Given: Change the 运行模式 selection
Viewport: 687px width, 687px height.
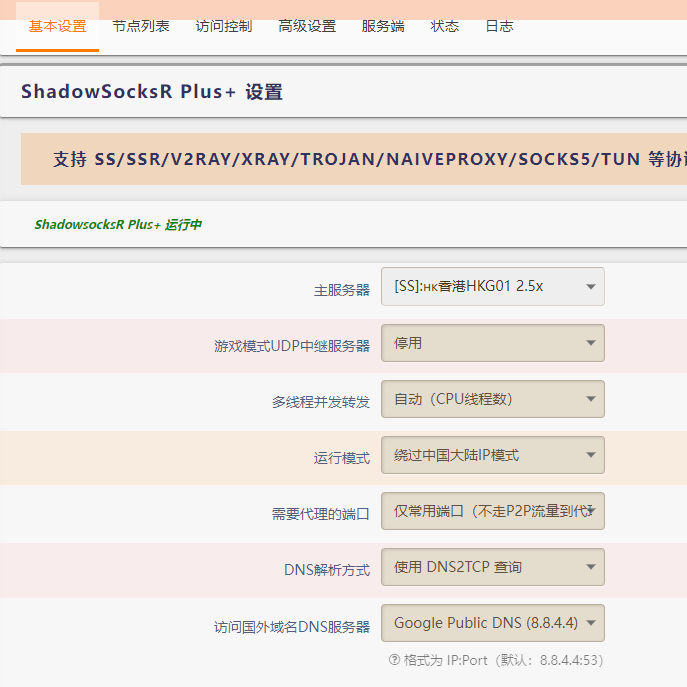Looking at the screenshot, I should coord(493,455).
